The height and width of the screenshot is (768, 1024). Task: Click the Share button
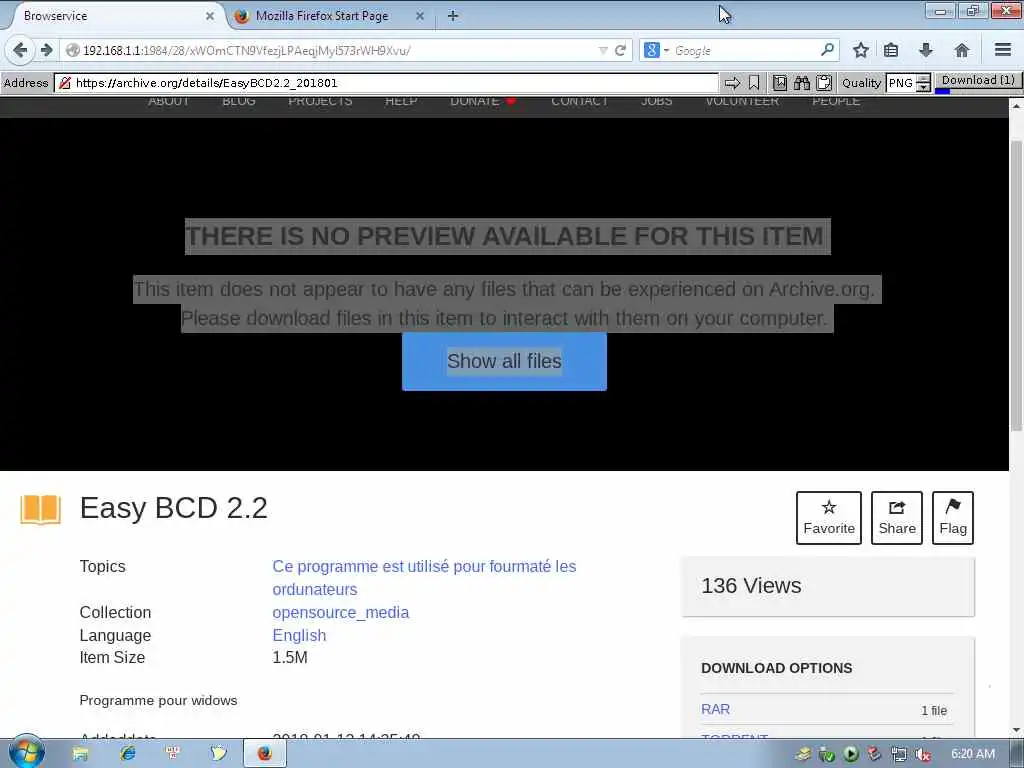897,518
